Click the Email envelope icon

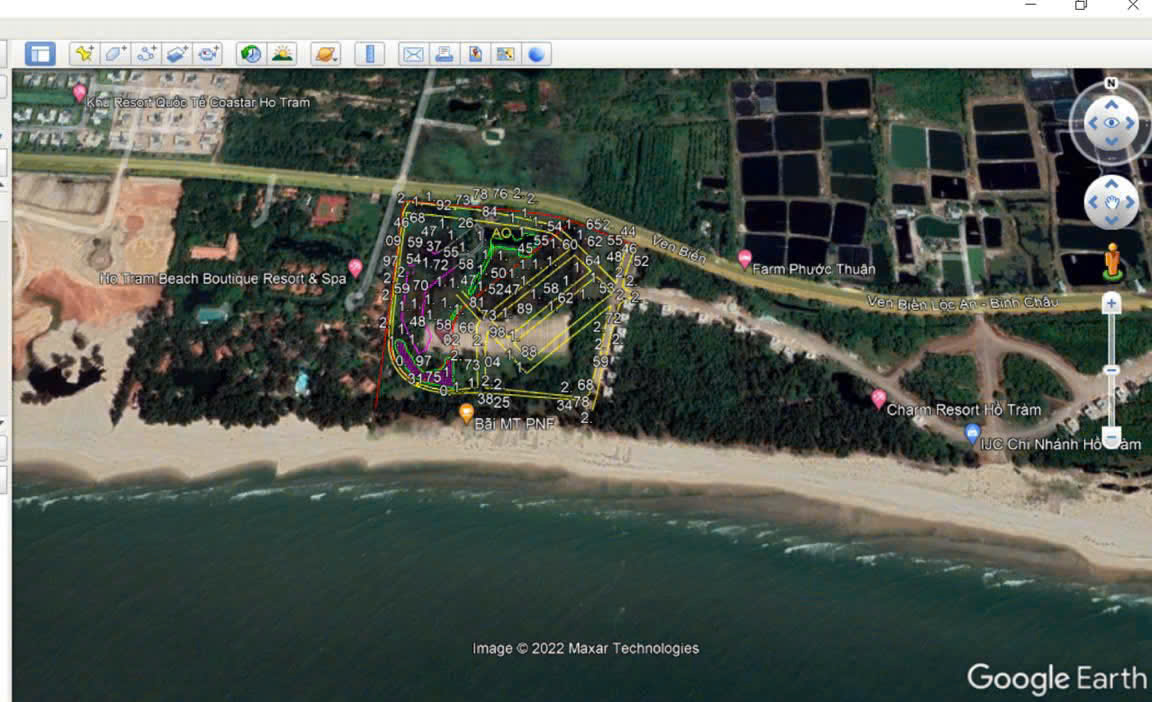click(413, 54)
